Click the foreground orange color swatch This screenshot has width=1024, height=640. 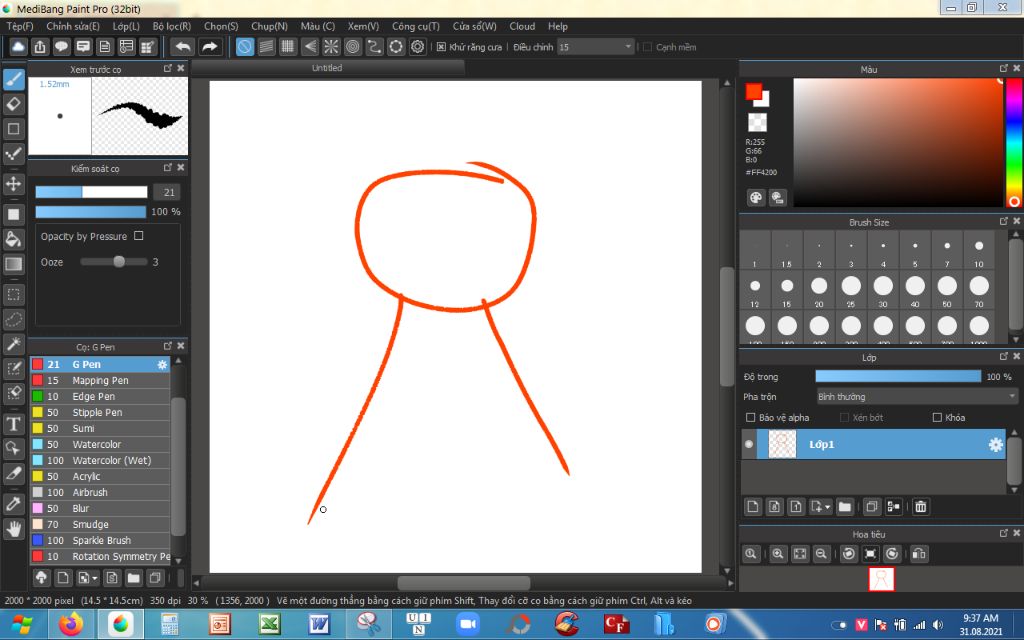pos(754,91)
